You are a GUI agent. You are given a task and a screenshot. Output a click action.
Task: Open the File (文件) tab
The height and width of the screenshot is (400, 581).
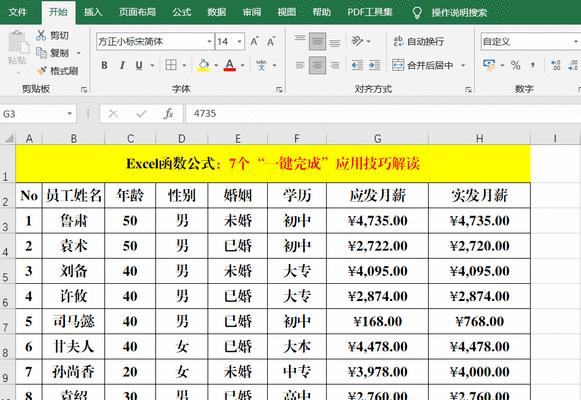tap(17, 12)
